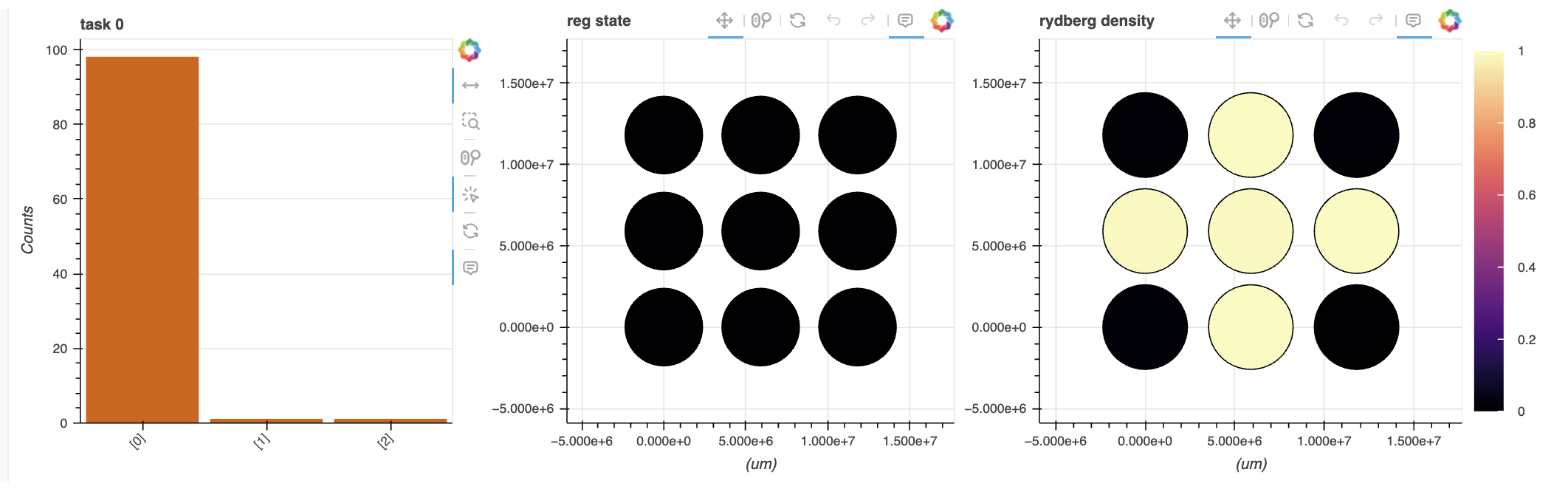Toggle wheel zoom in rydberg density toolbar
Screen dimensions: 1568x489
coord(1269,21)
